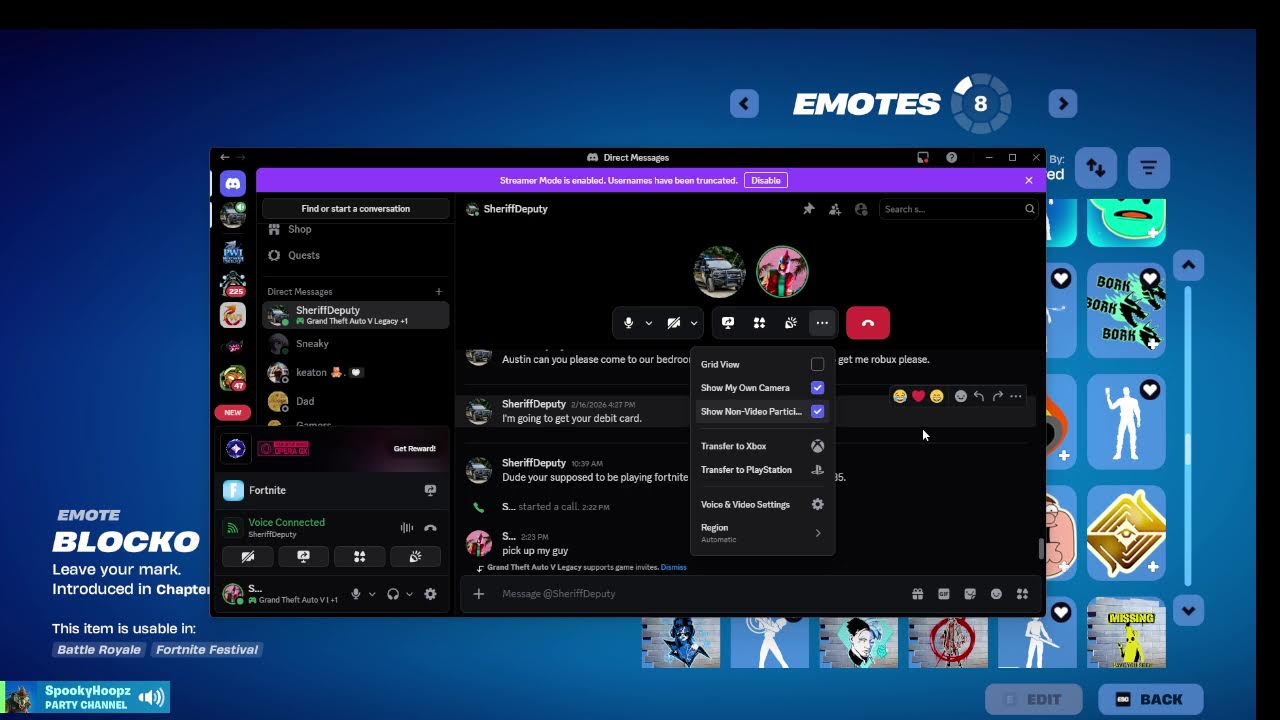Disable Streamer Mode
The height and width of the screenshot is (720, 1280).
765,180
